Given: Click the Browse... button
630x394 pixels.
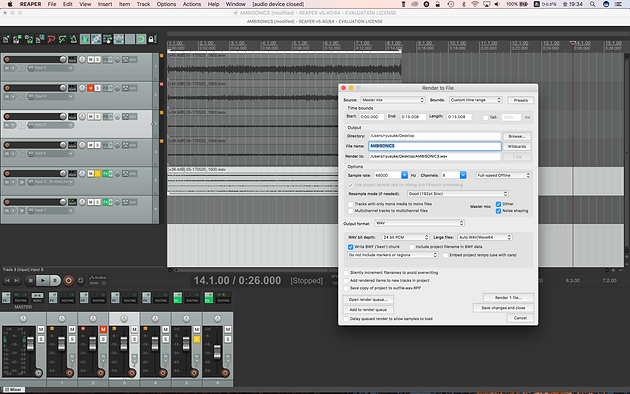Looking at the screenshot, I should (517, 136).
